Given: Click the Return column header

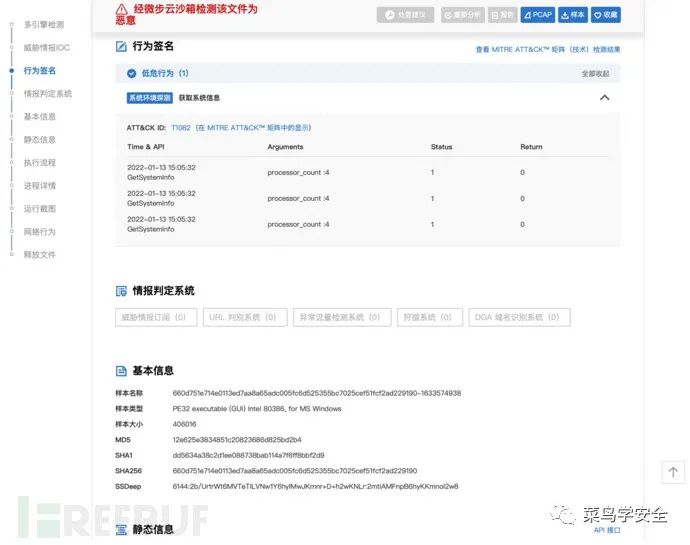Looking at the screenshot, I should click(x=531, y=147).
